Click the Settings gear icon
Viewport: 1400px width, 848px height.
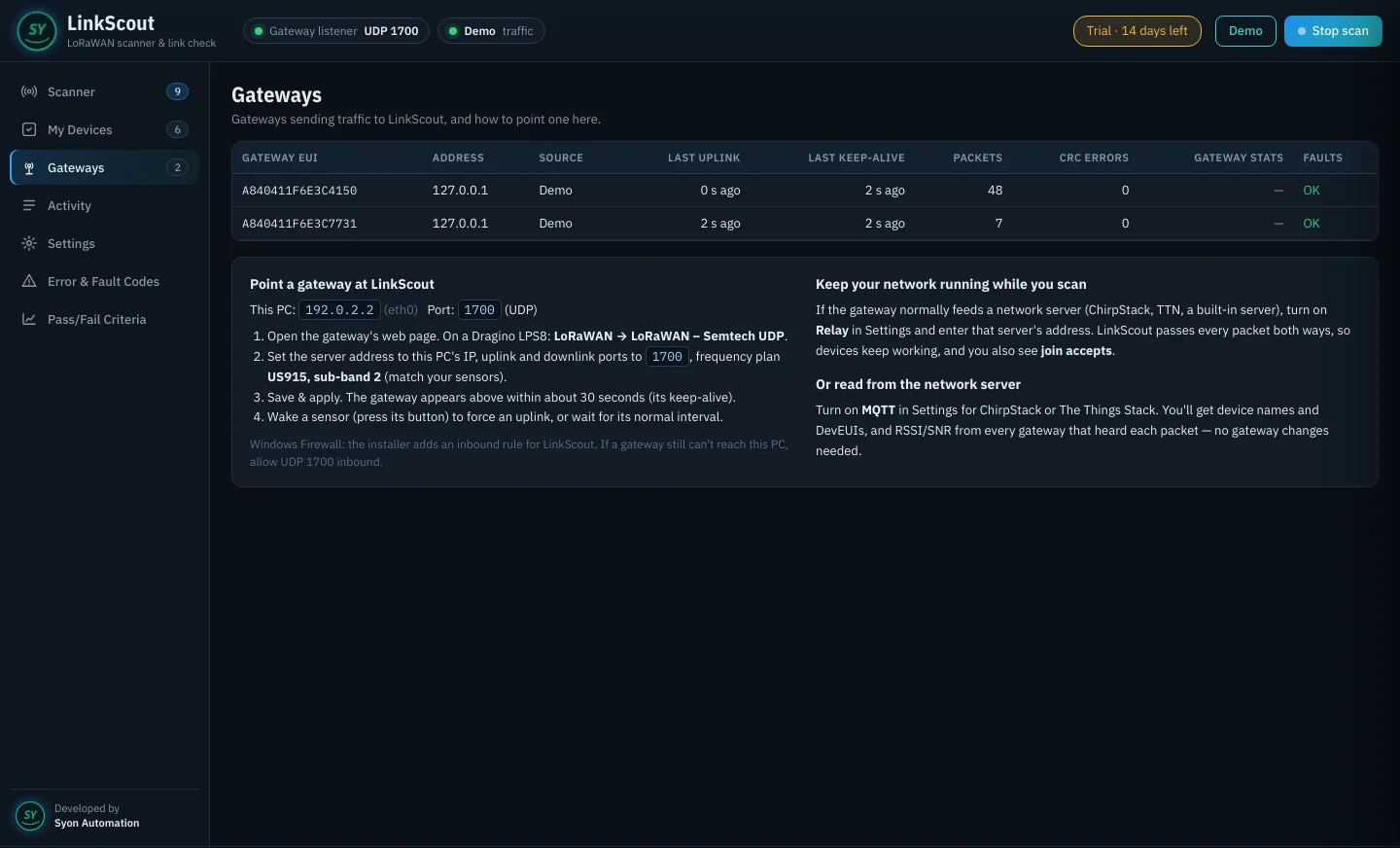(x=29, y=243)
